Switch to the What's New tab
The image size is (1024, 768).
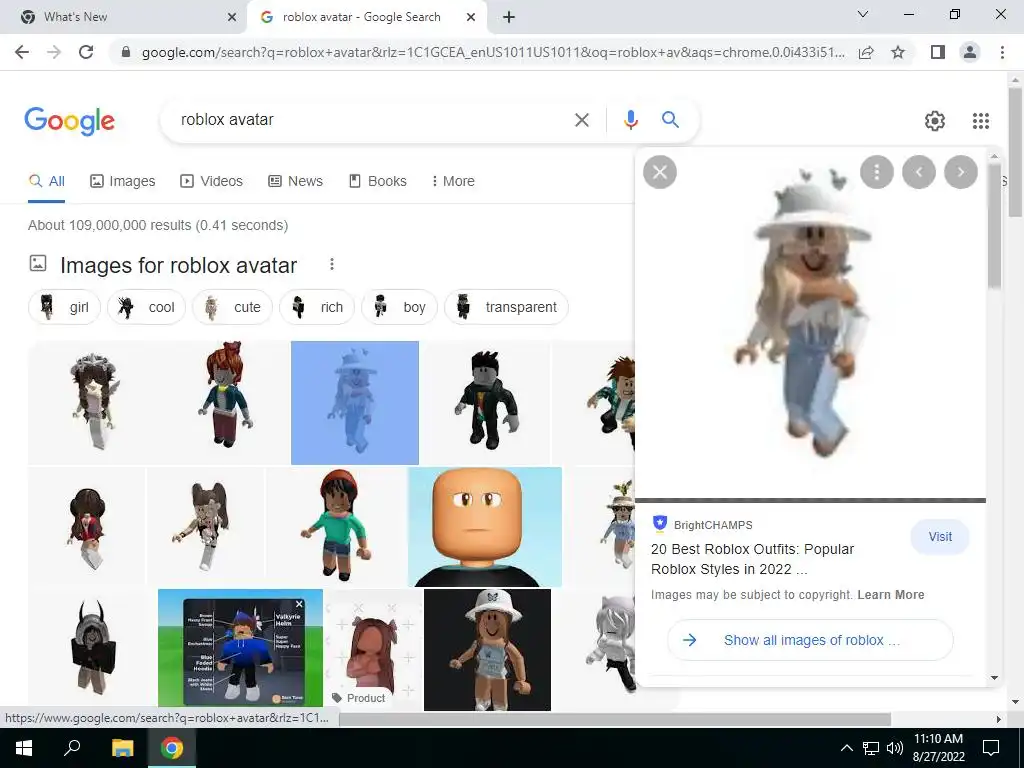(124, 18)
